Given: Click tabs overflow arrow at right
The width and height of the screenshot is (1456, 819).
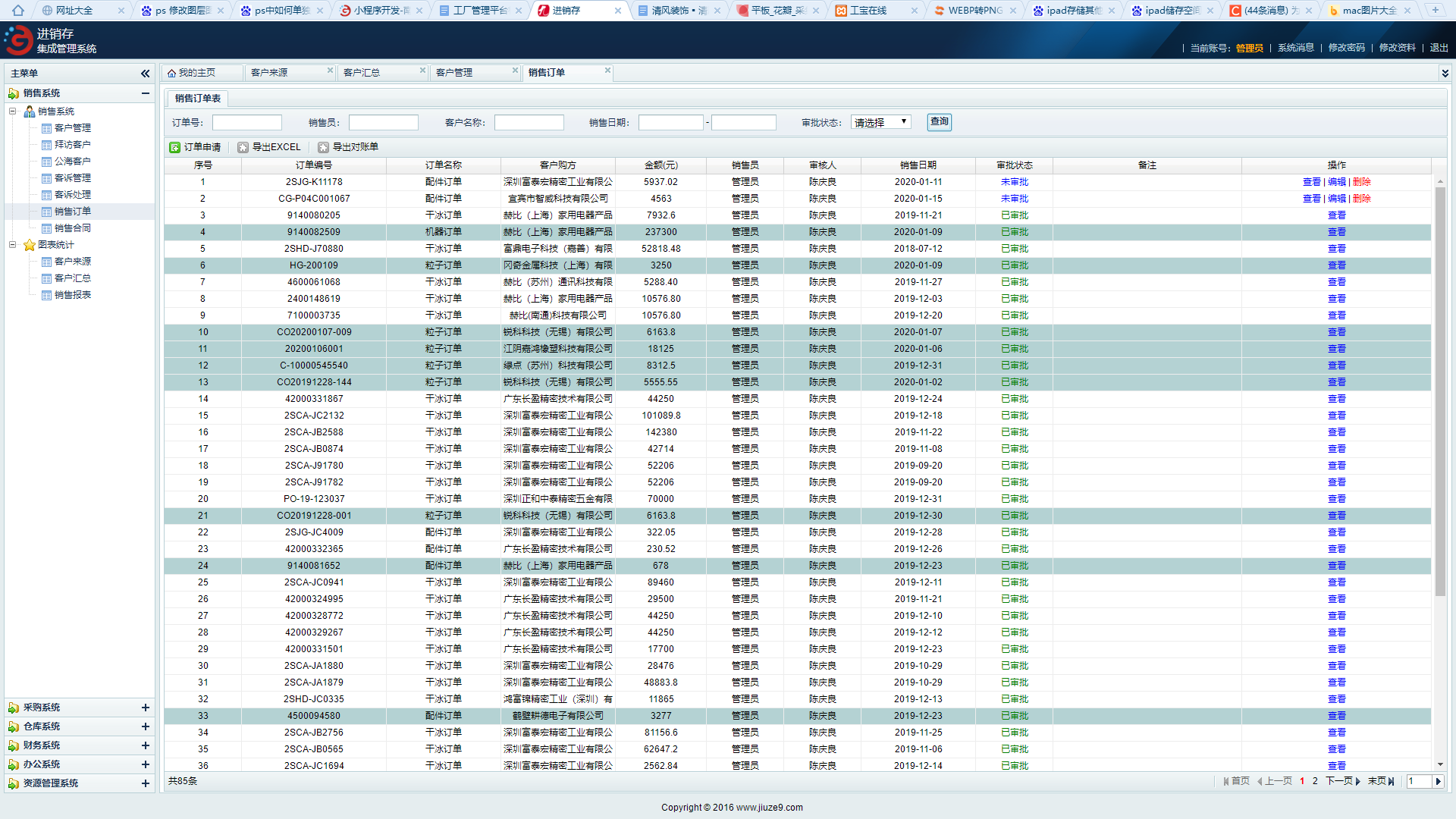Looking at the screenshot, I should coord(1445,74).
